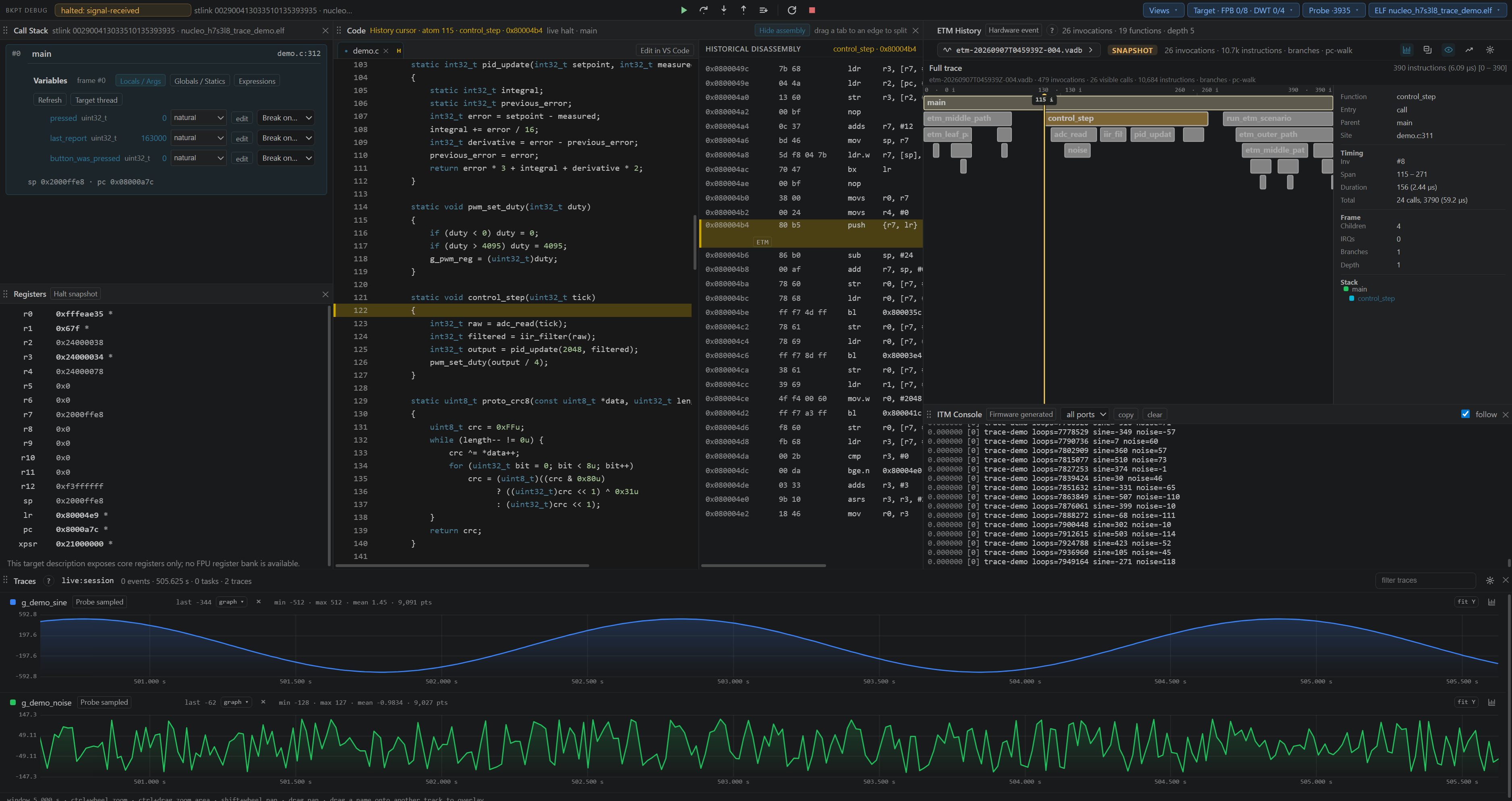
Task: Click fit Y on g_demo_sine trace
Action: click(1466, 602)
